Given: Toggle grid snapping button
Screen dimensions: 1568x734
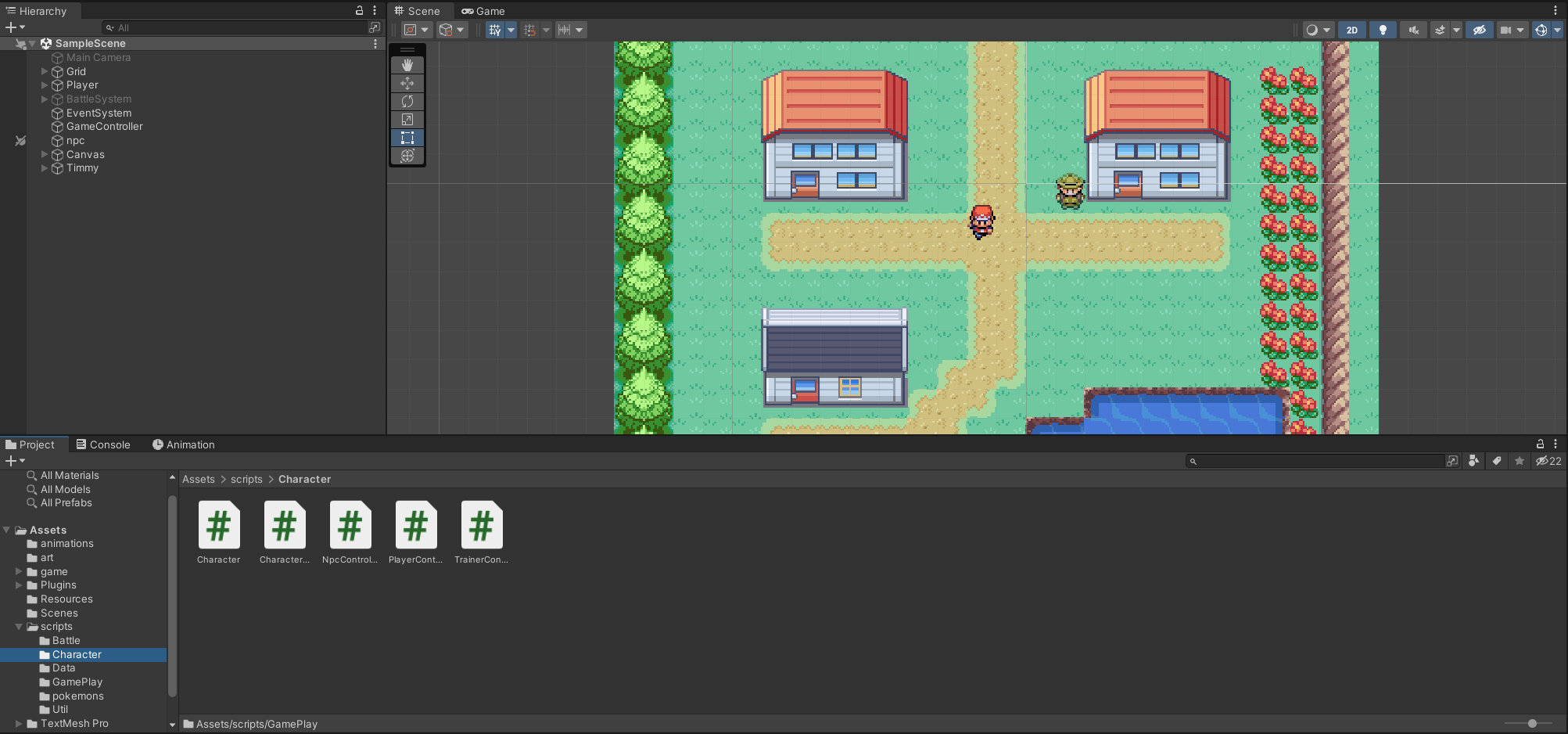Looking at the screenshot, I should [530, 30].
